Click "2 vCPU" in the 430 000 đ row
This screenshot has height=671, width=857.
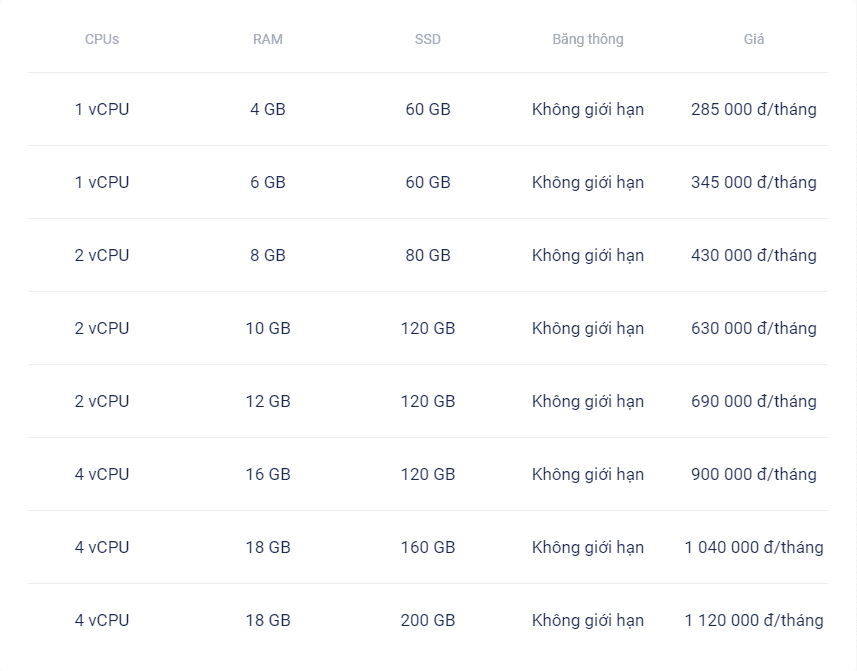point(102,255)
